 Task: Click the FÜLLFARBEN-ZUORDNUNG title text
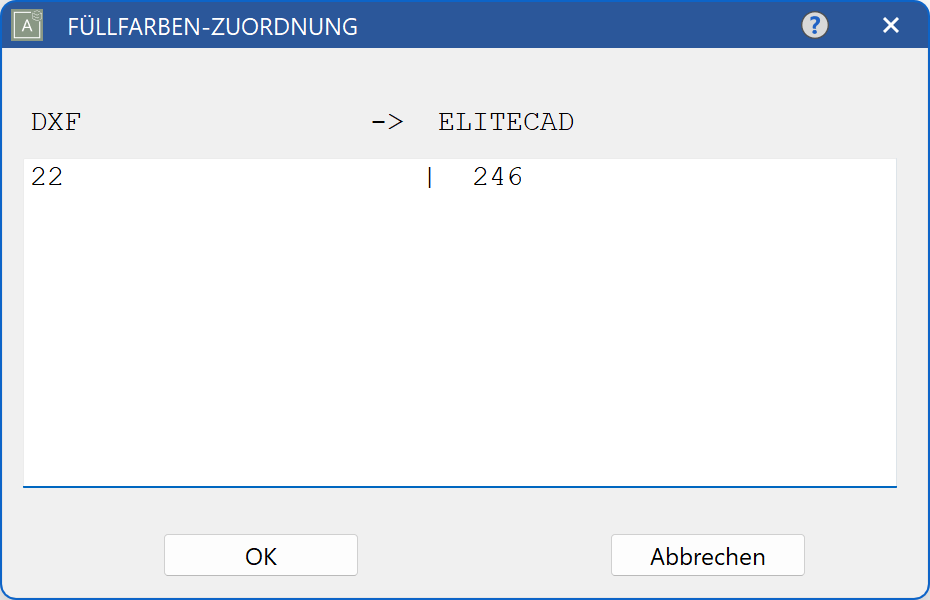211,27
